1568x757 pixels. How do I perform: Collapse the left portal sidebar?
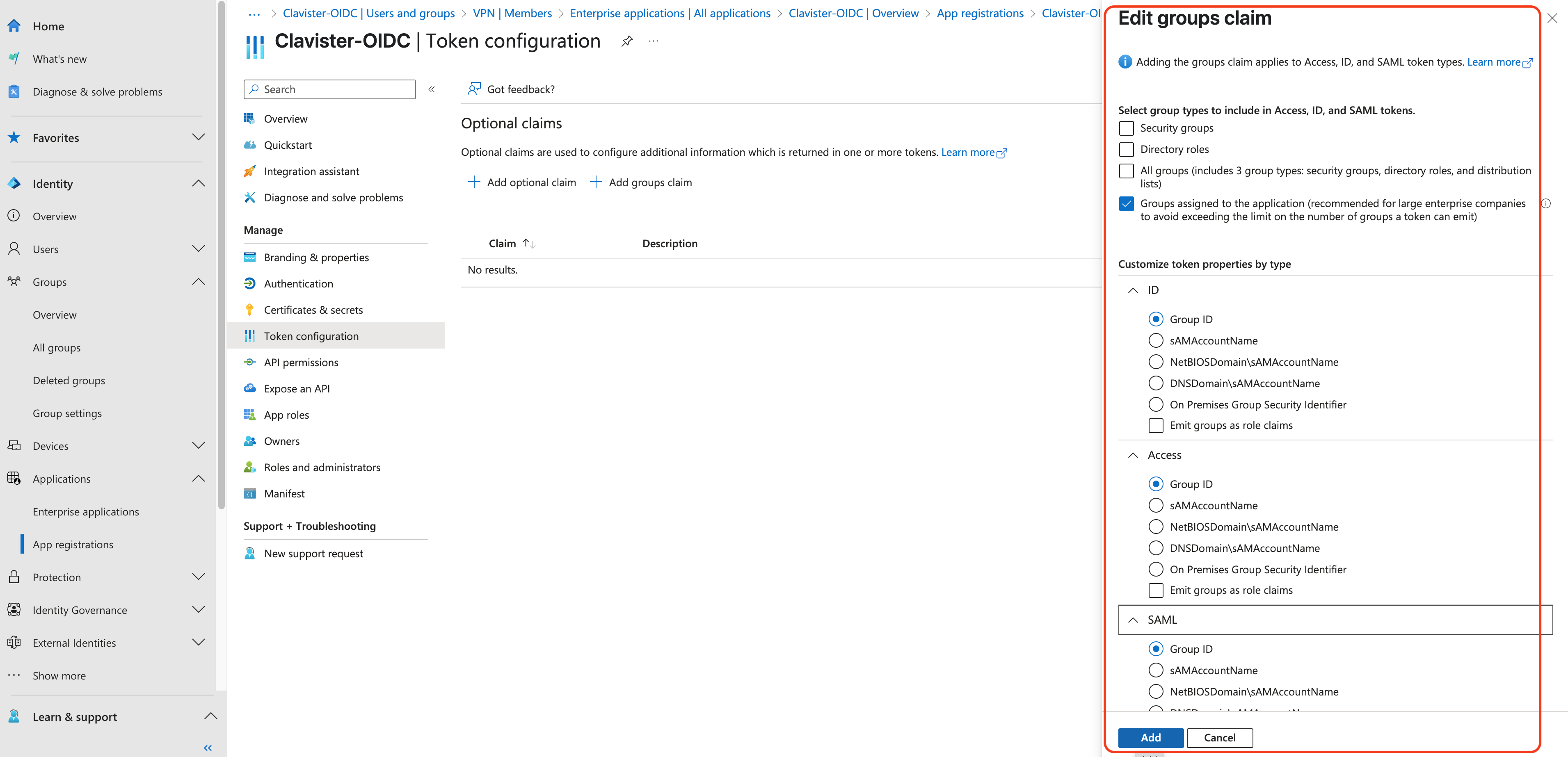(208, 748)
